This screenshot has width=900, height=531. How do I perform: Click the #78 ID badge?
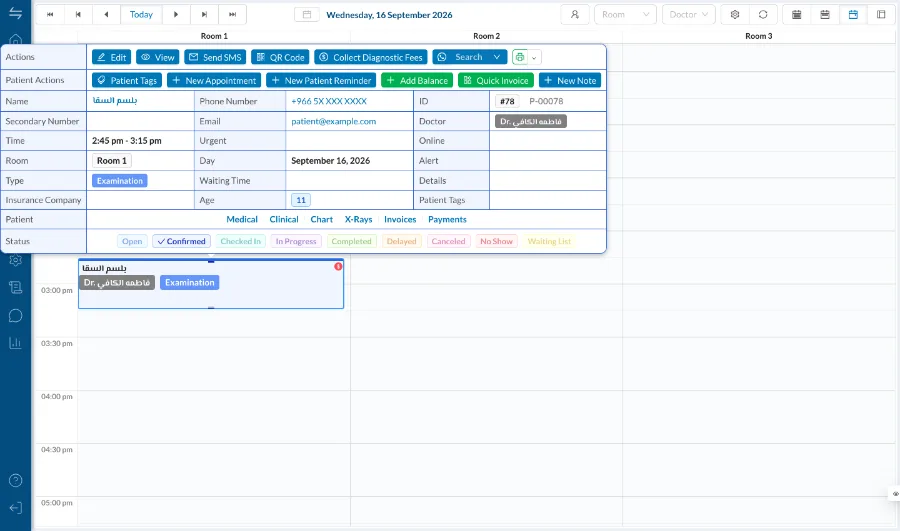pyautogui.click(x=507, y=101)
